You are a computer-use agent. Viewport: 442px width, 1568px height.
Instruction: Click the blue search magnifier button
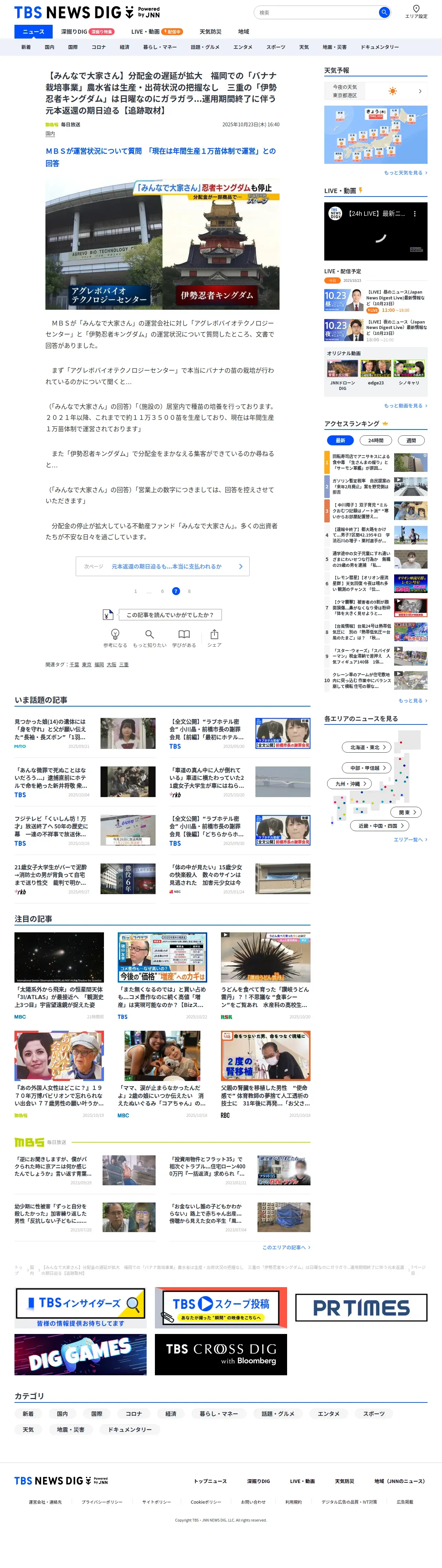tap(383, 12)
